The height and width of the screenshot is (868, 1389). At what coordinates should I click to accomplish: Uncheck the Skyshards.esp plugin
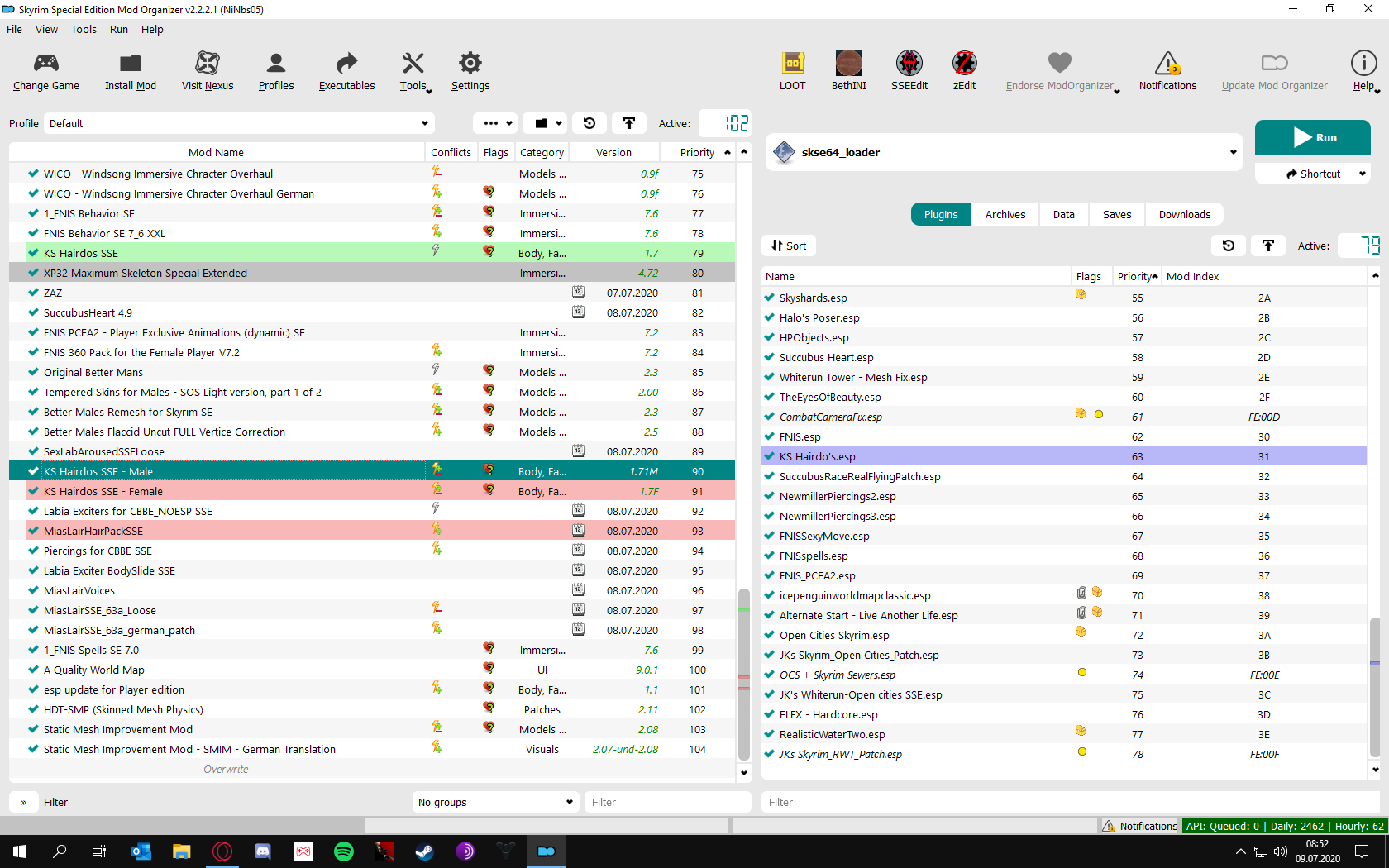[x=769, y=298]
